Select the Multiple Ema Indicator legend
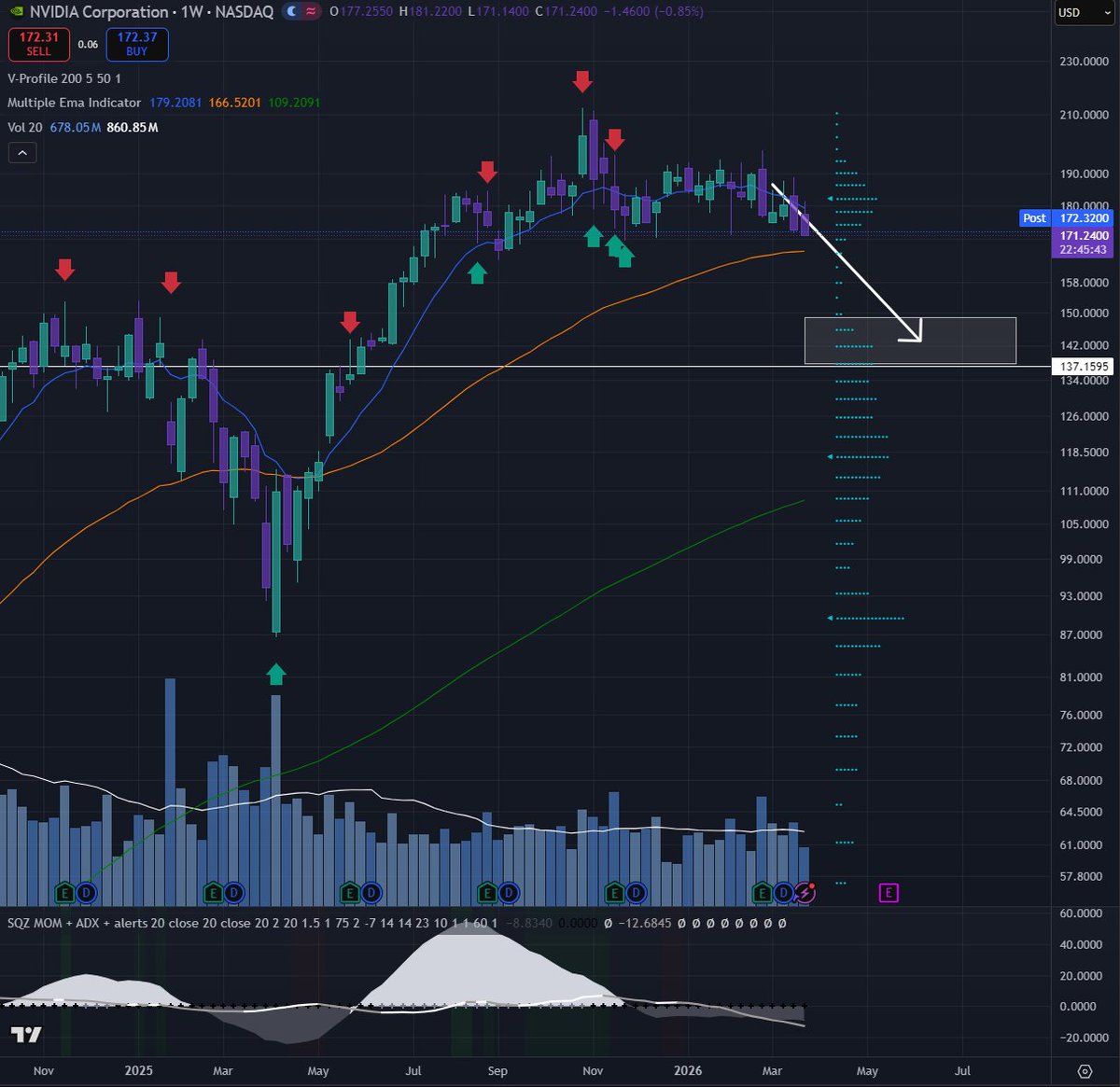 pyautogui.click(x=74, y=103)
